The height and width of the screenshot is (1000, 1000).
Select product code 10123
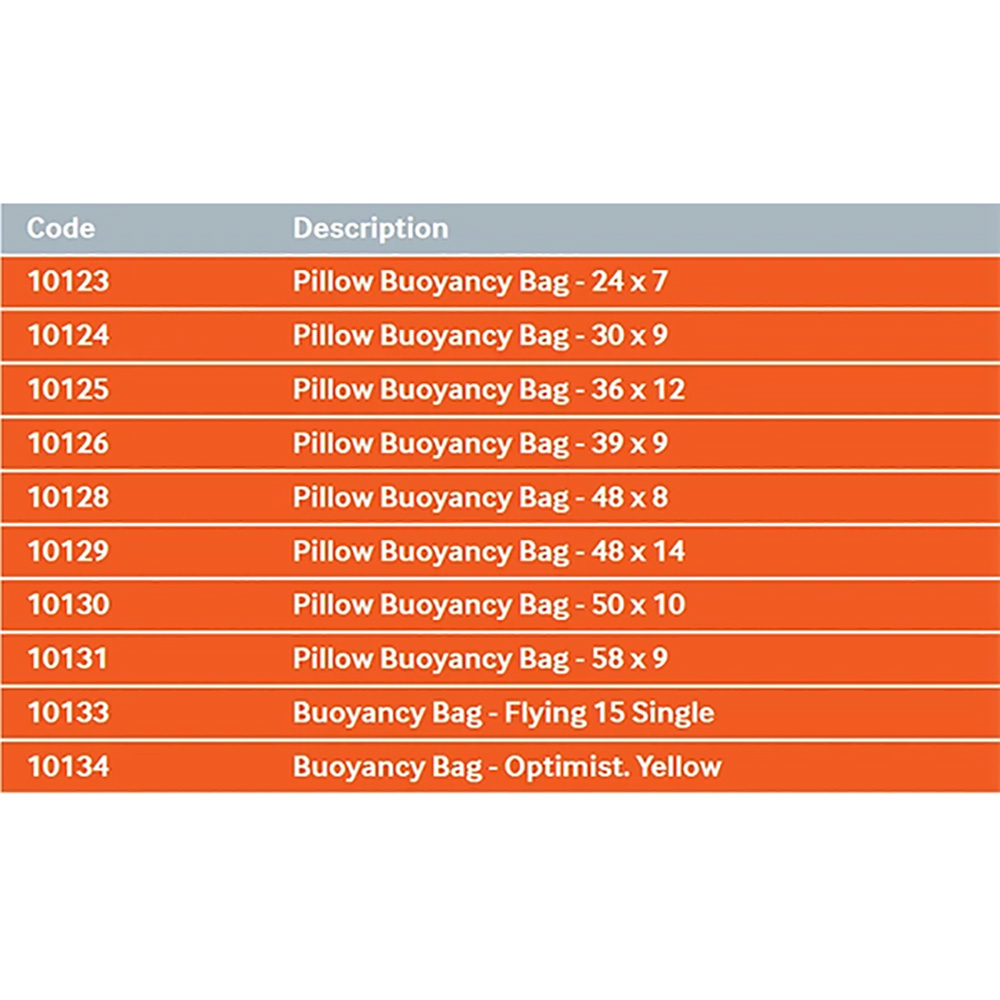tap(68, 282)
